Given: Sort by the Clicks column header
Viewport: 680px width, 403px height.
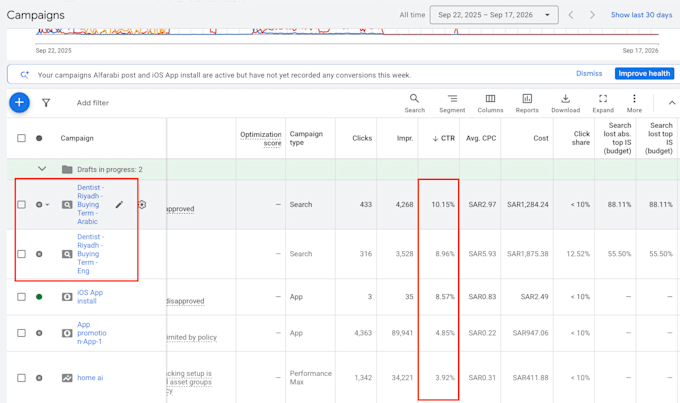Looking at the screenshot, I should click(x=362, y=138).
